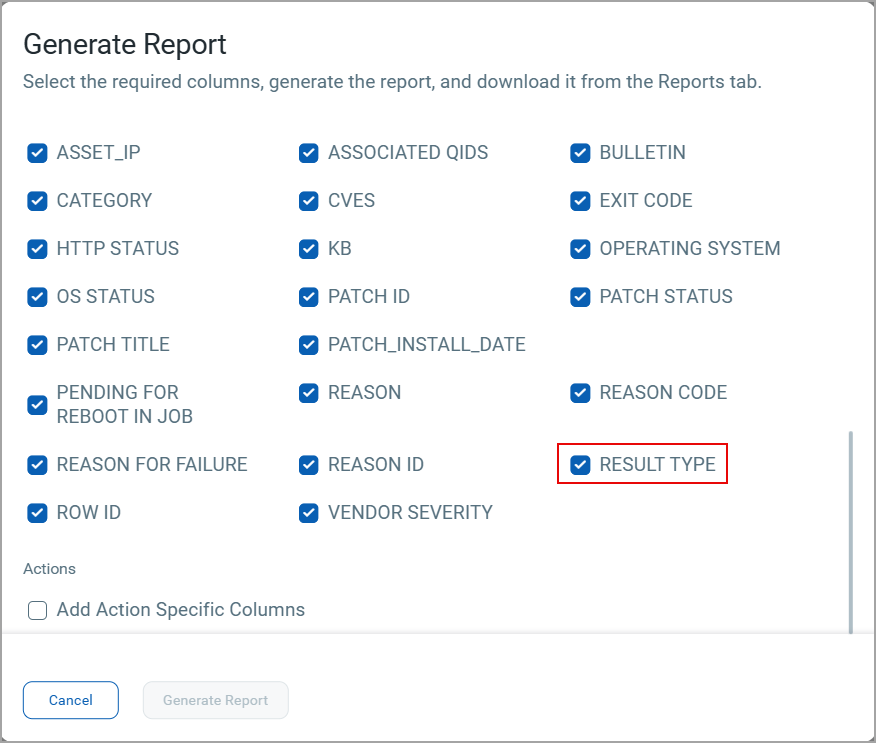Toggle PENDING FOR REBOOT IN JOB off

tap(37, 405)
